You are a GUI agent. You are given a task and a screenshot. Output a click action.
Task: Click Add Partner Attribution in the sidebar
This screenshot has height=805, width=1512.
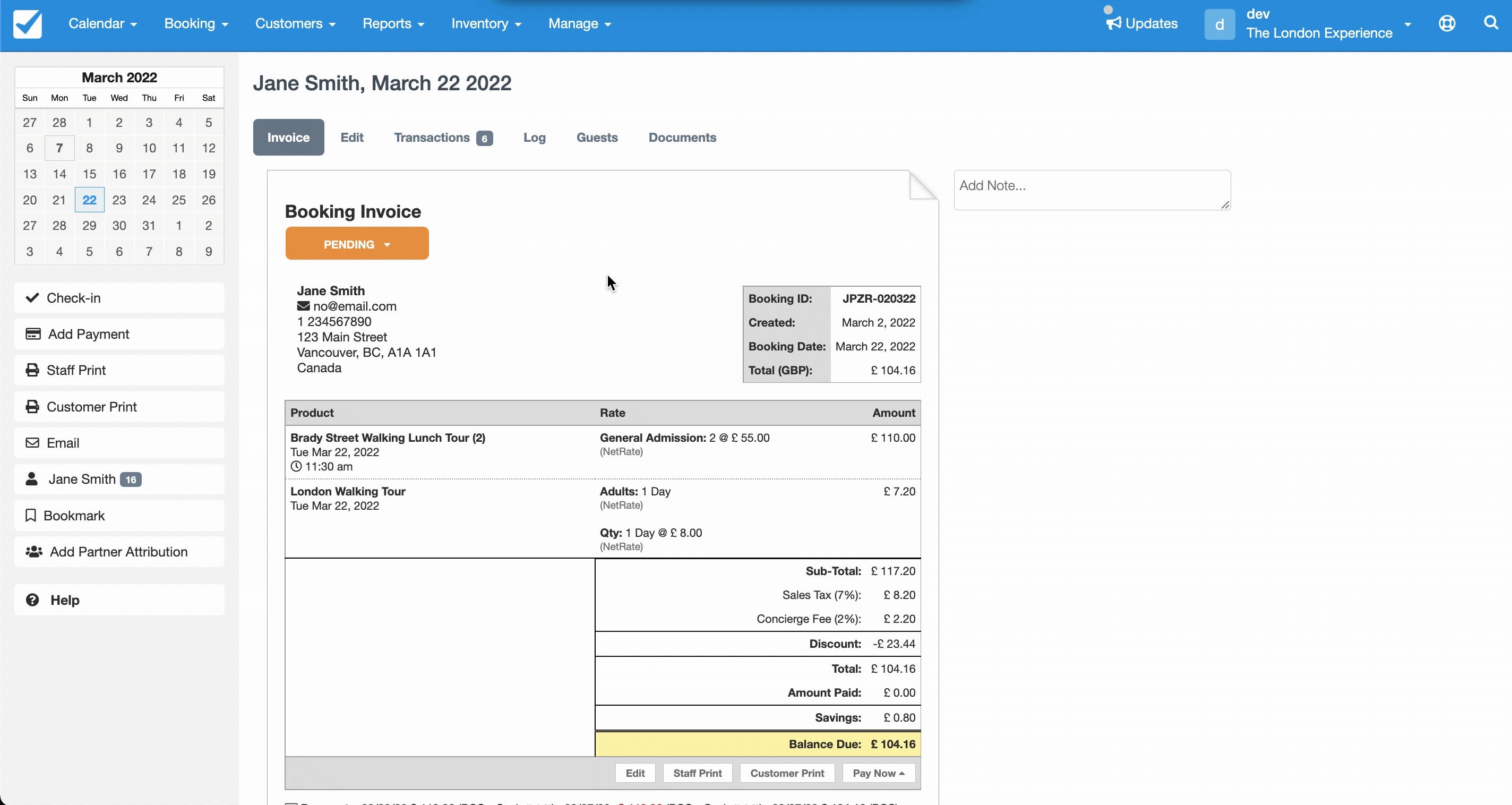(119, 552)
